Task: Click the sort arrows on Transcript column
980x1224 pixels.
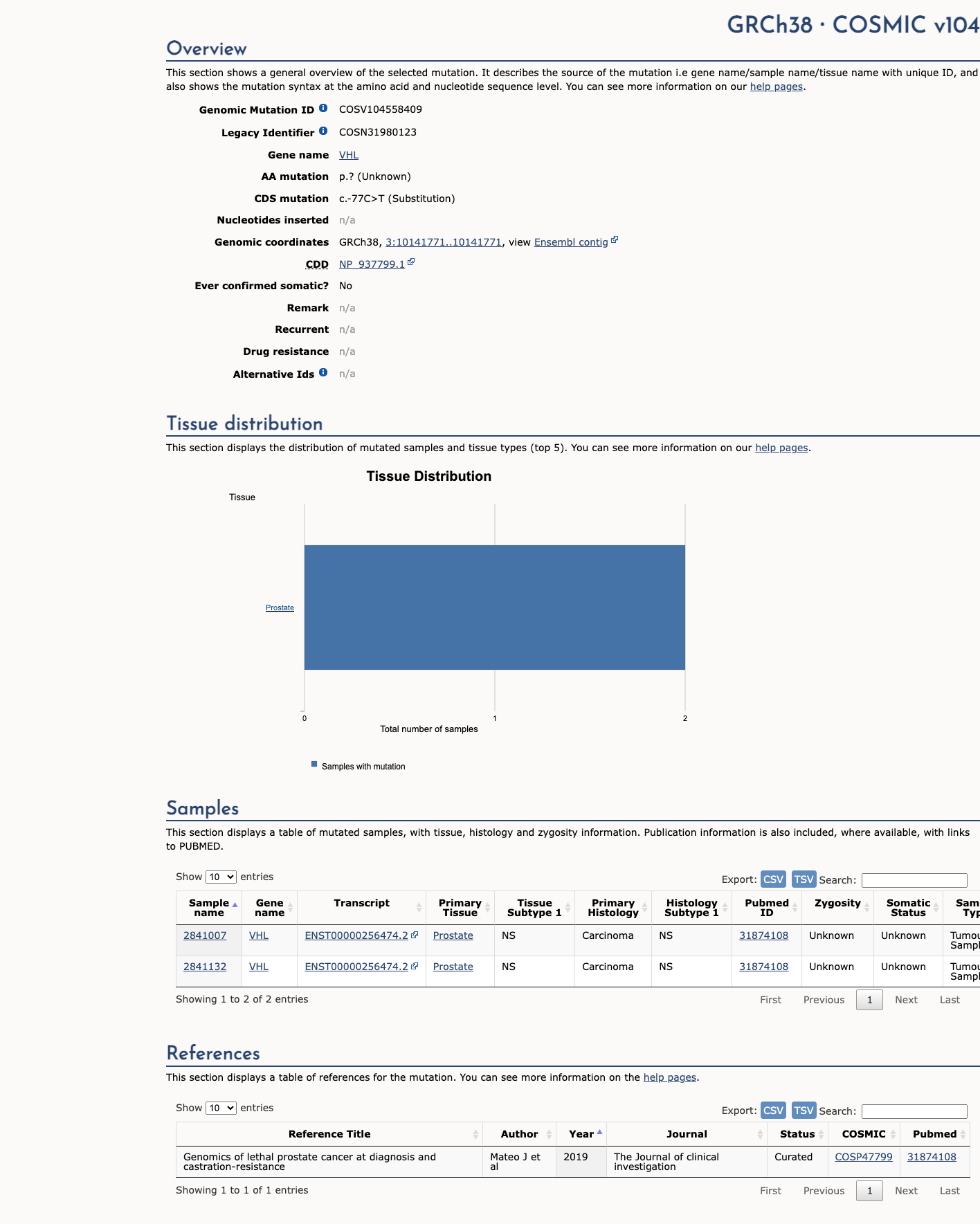Action: 419,908
